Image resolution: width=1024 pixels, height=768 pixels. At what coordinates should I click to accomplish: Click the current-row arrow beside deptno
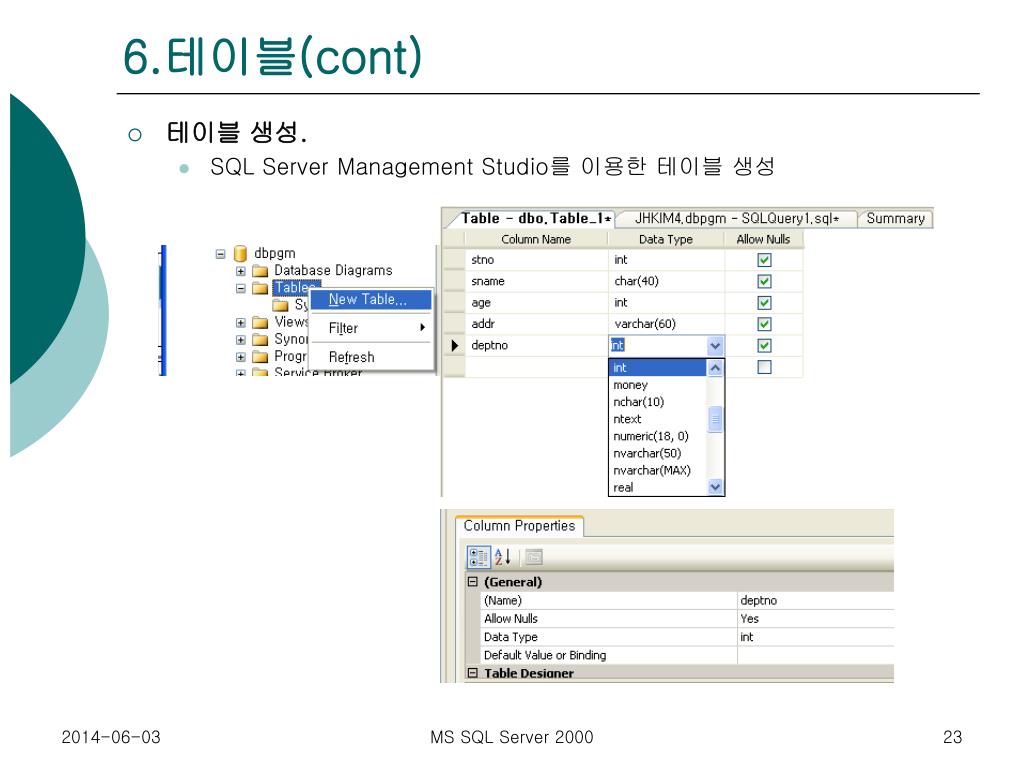click(455, 345)
